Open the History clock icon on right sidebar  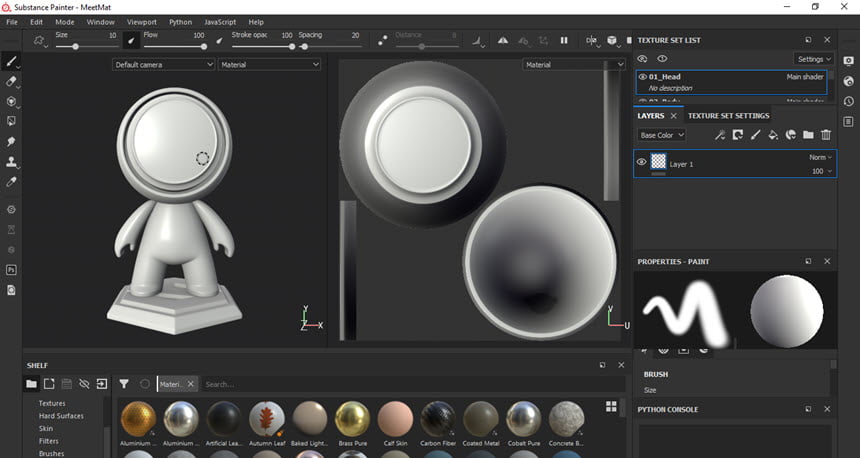(x=848, y=101)
